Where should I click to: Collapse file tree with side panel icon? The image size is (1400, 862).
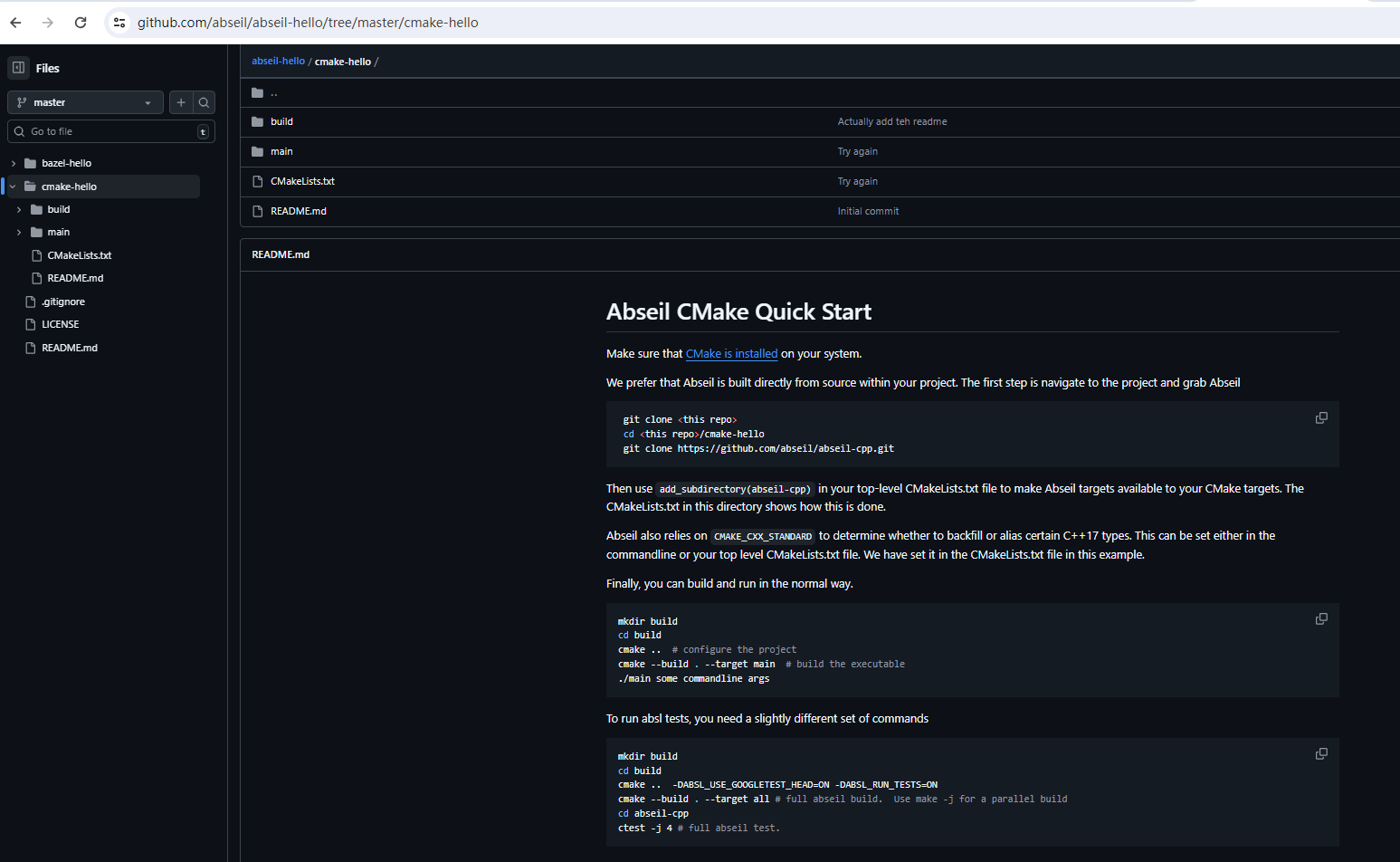point(18,68)
